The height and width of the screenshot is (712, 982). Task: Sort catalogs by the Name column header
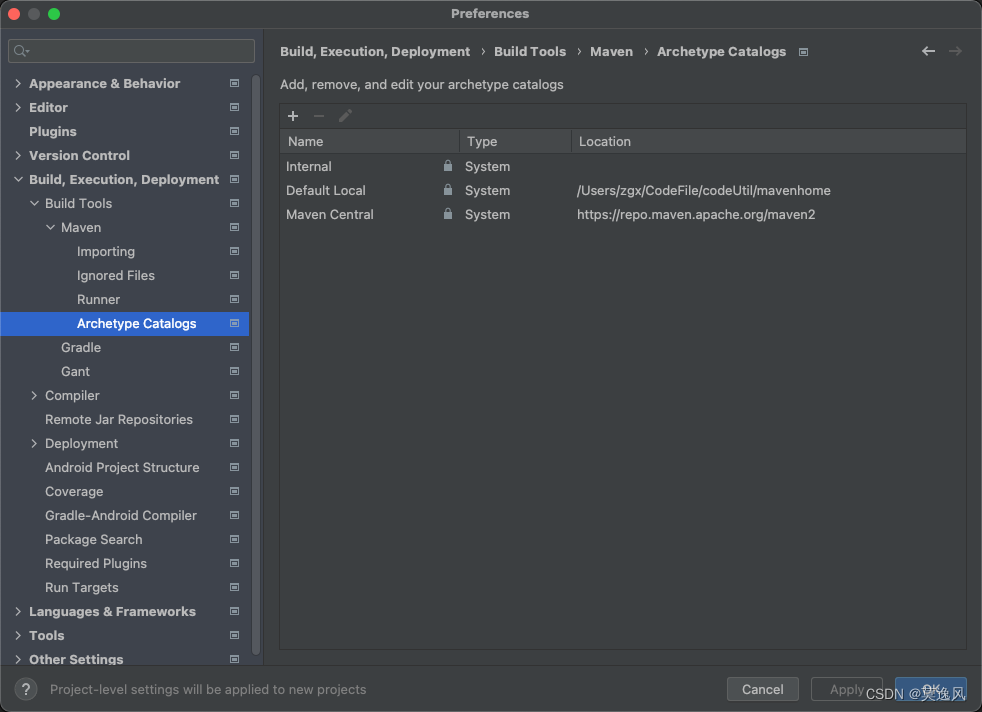370,142
